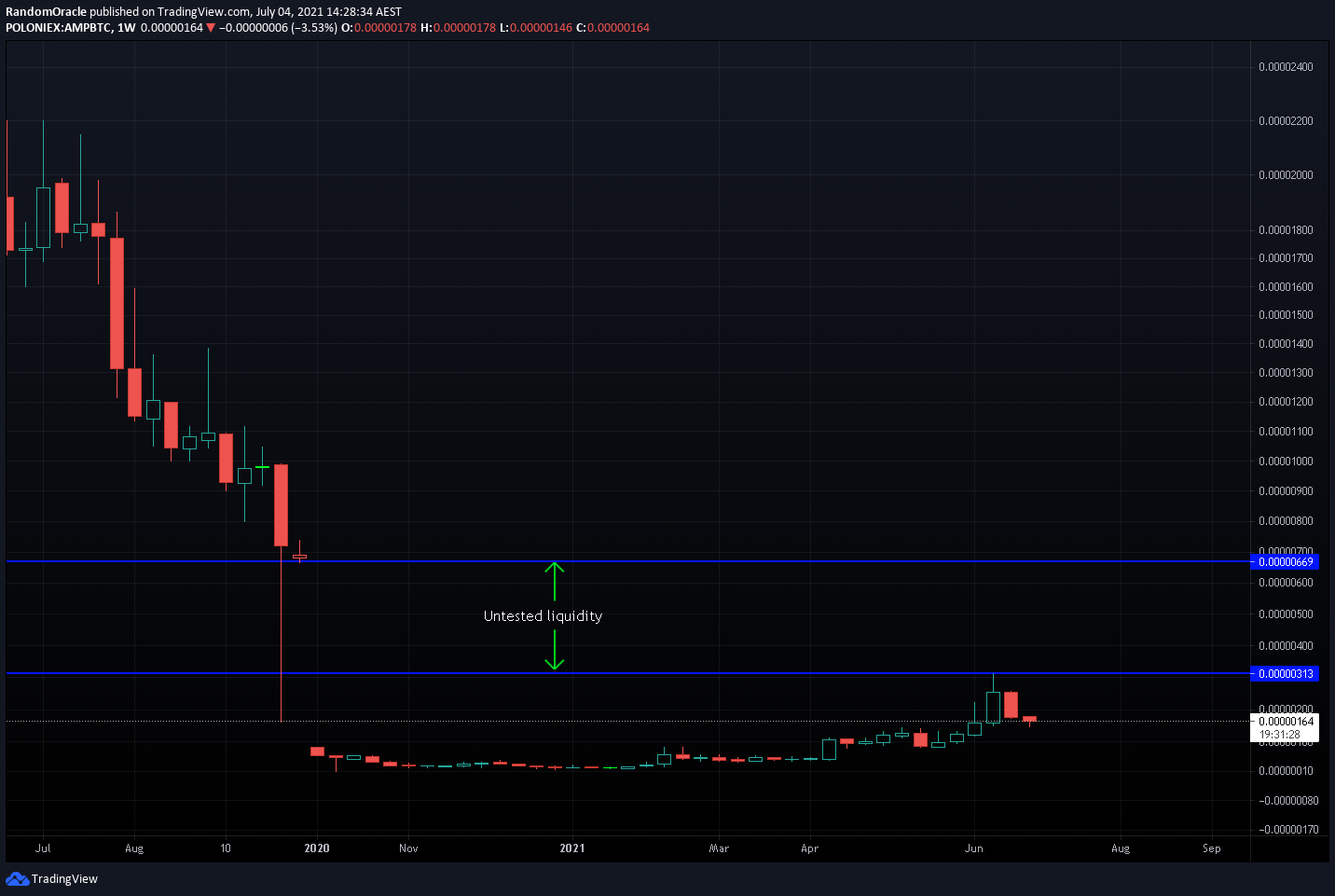
Task: Click the 2020 label on time axis
Action: coord(317,848)
